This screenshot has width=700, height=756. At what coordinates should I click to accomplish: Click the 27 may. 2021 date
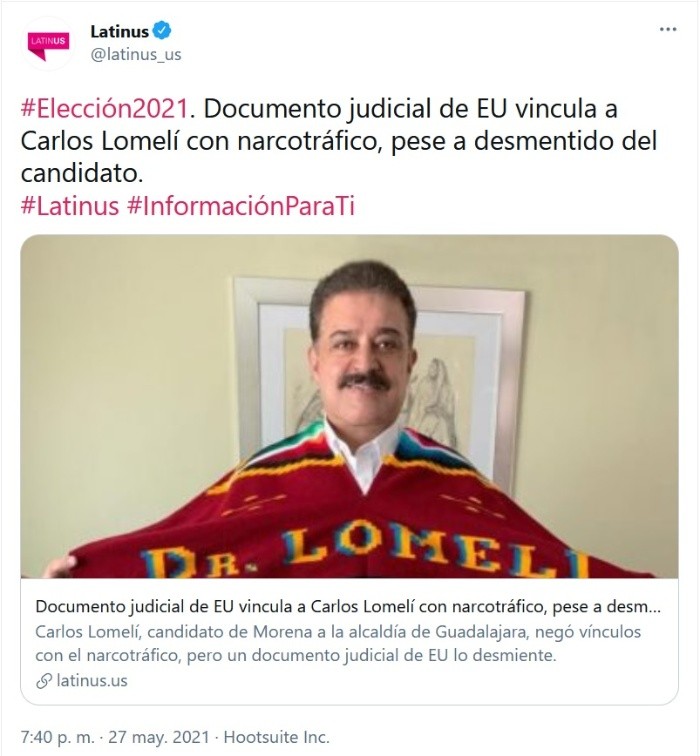pos(159,737)
